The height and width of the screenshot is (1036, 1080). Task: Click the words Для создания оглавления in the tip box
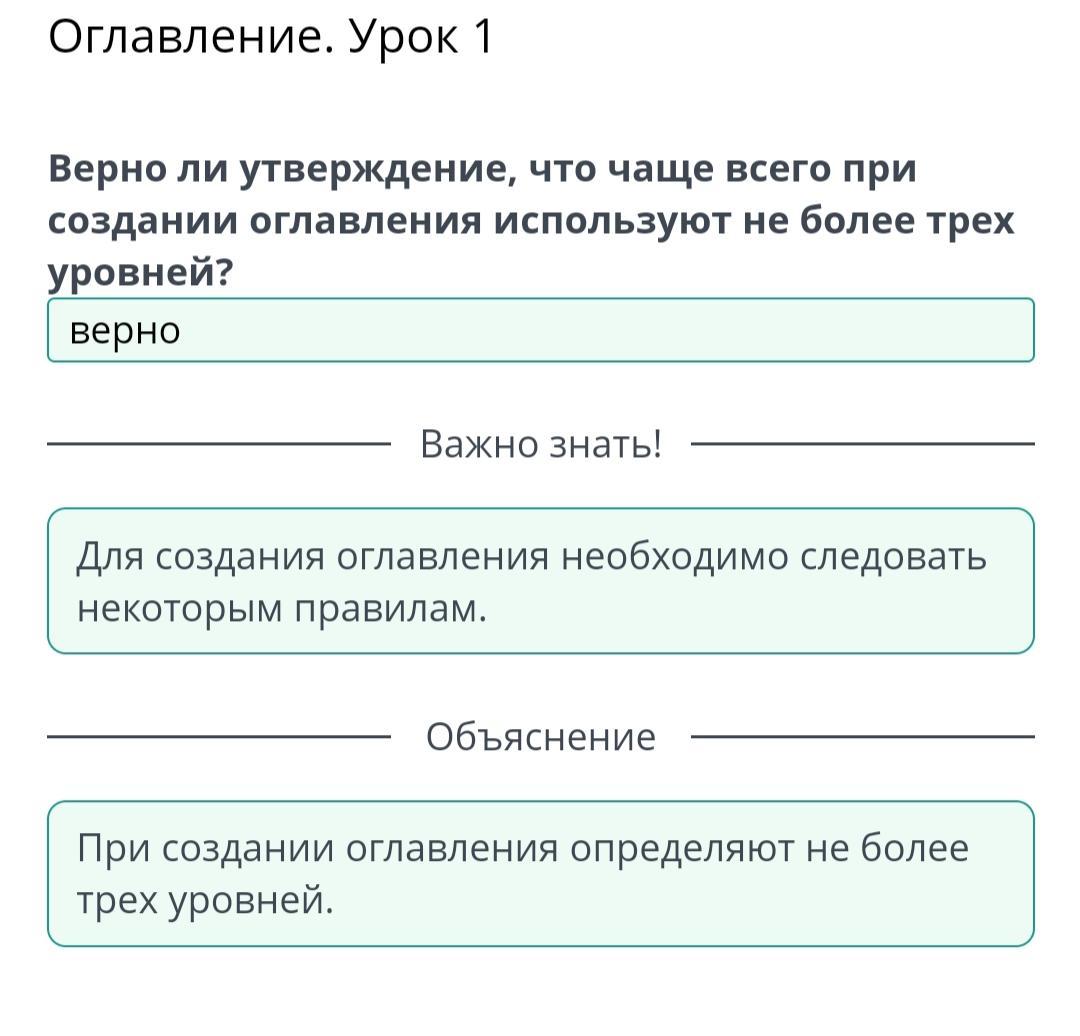click(312, 557)
